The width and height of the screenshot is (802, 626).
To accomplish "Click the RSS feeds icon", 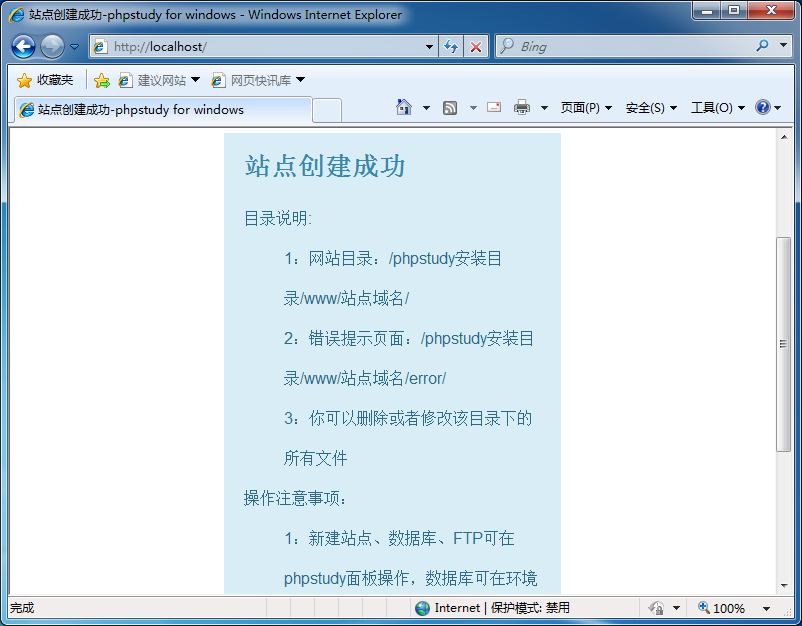I will coord(450,108).
